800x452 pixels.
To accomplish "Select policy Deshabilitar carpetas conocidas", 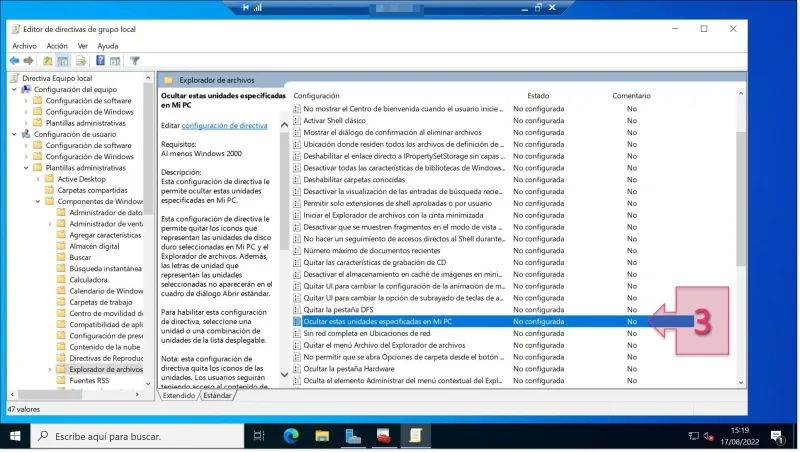I will 354,180.
